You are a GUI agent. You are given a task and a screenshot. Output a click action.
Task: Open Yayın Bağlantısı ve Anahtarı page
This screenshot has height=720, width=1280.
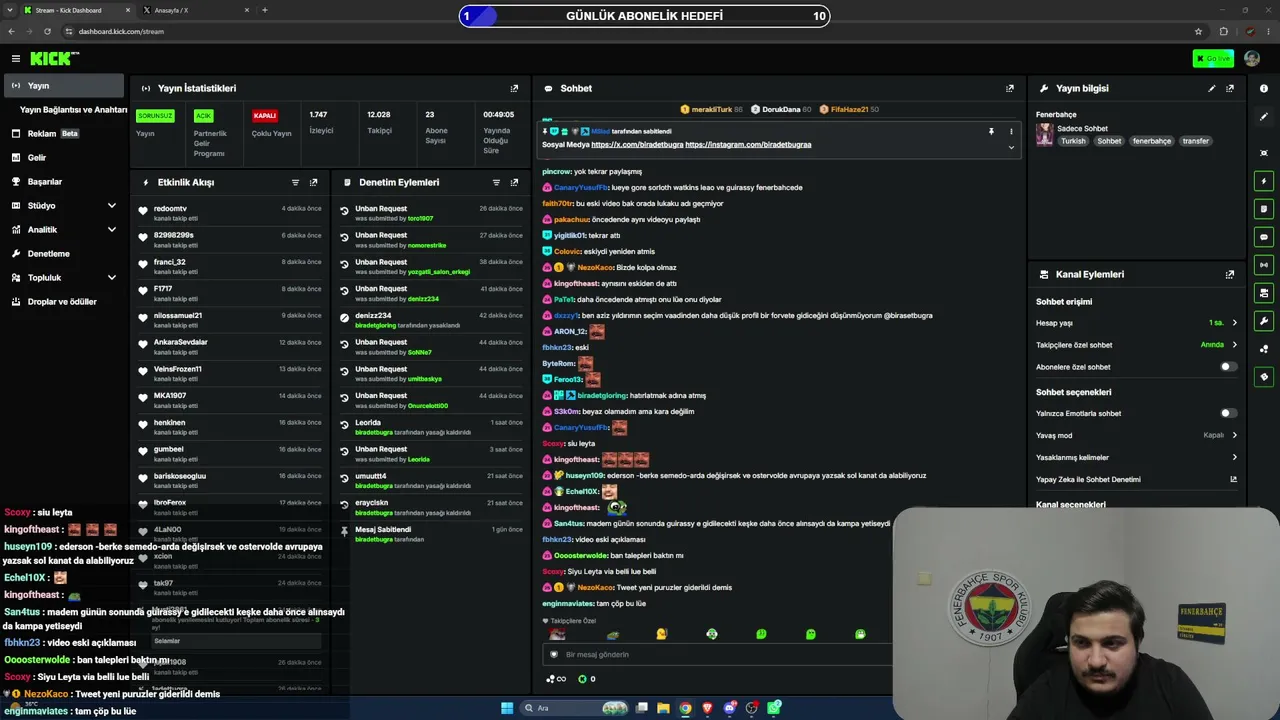(x=74, y=110)
